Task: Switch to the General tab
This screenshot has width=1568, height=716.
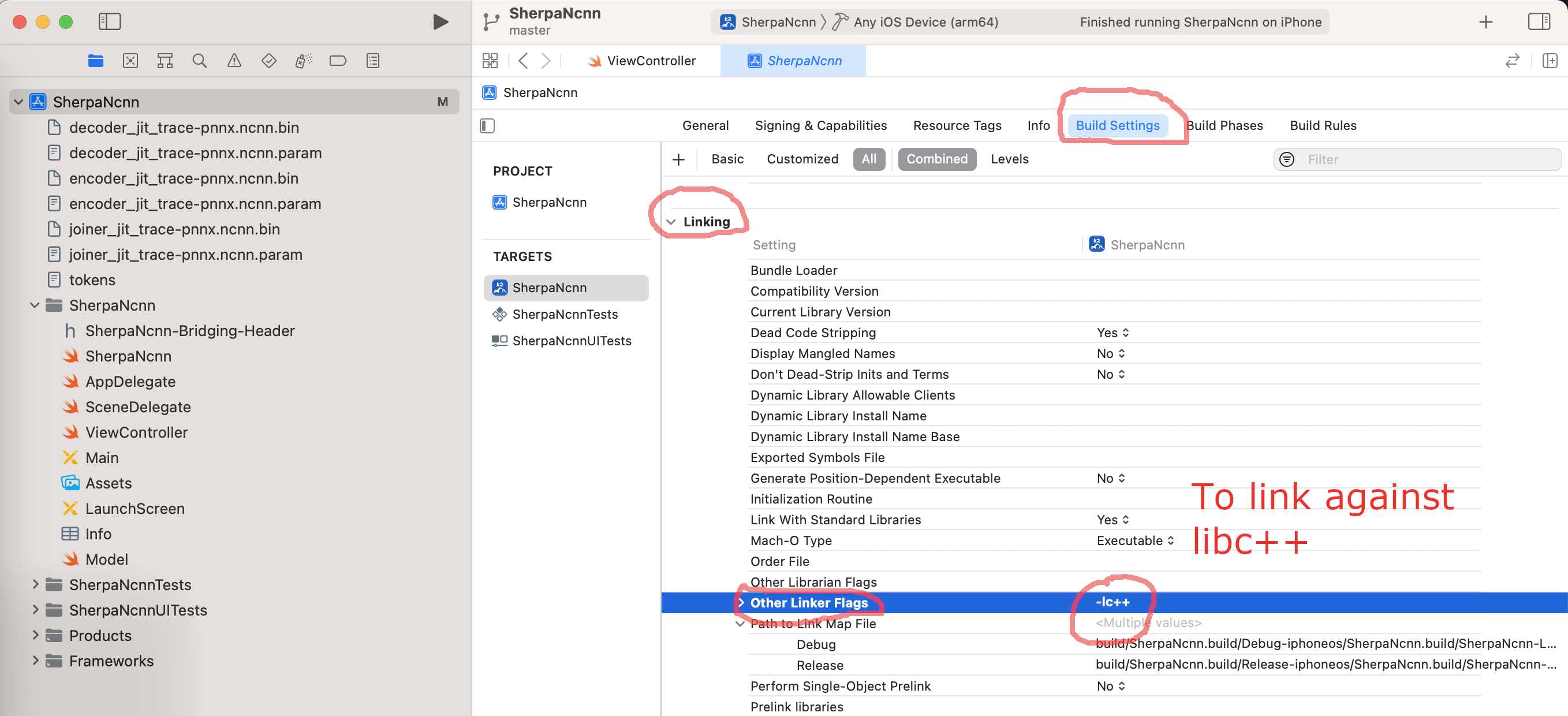Action: 705,125
